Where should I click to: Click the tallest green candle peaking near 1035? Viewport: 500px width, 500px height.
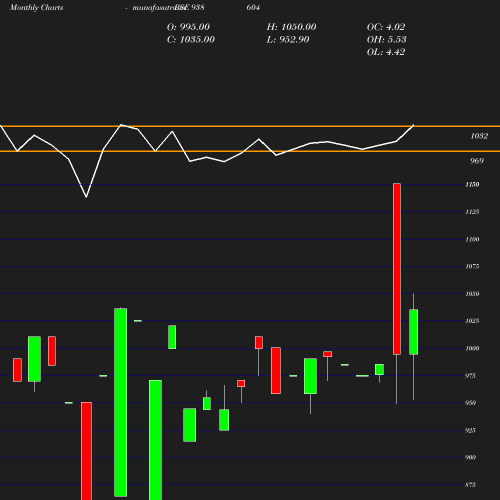click(120, 402)
